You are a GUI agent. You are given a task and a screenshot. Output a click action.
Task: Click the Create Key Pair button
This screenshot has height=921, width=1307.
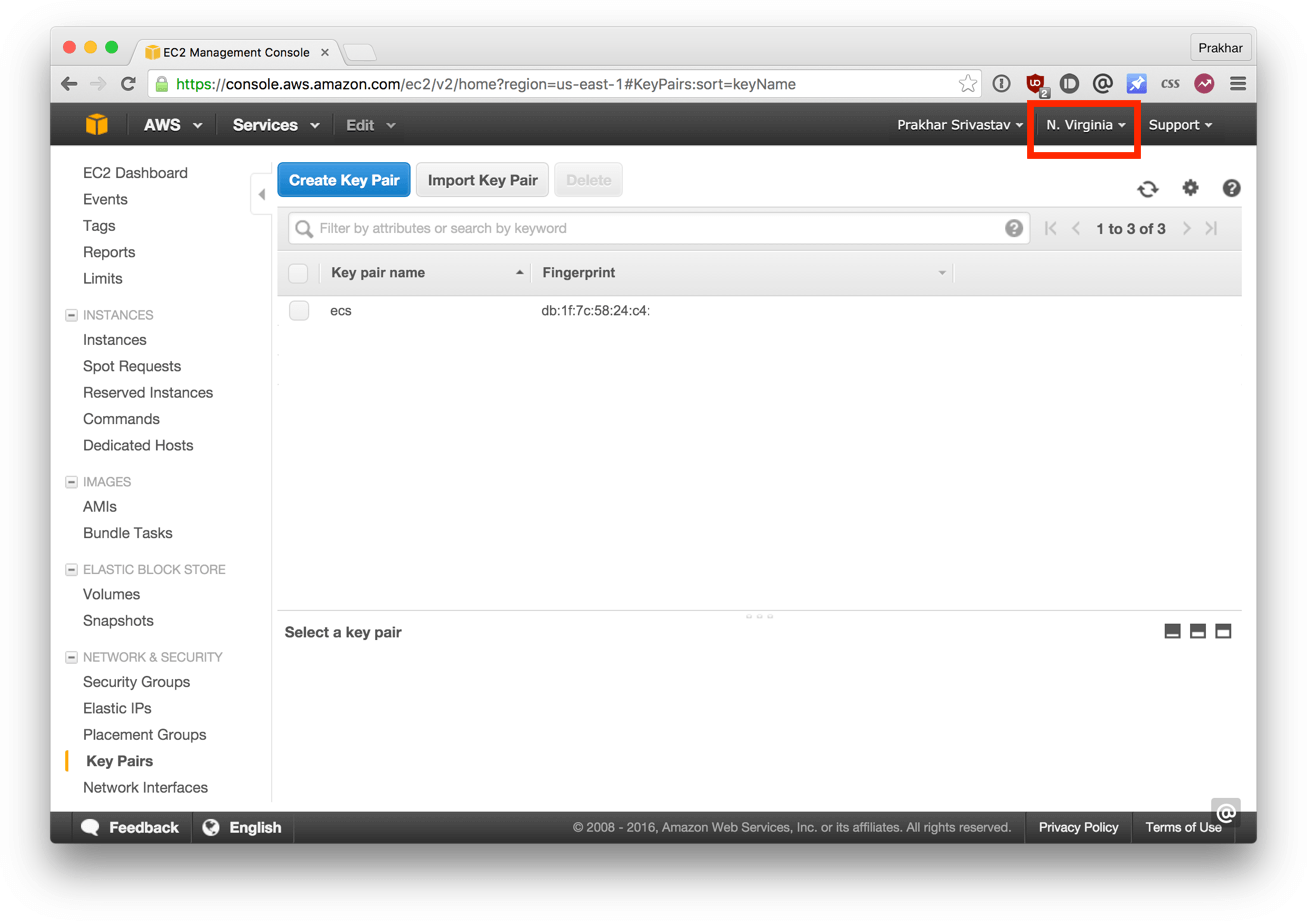click(344, 181)
